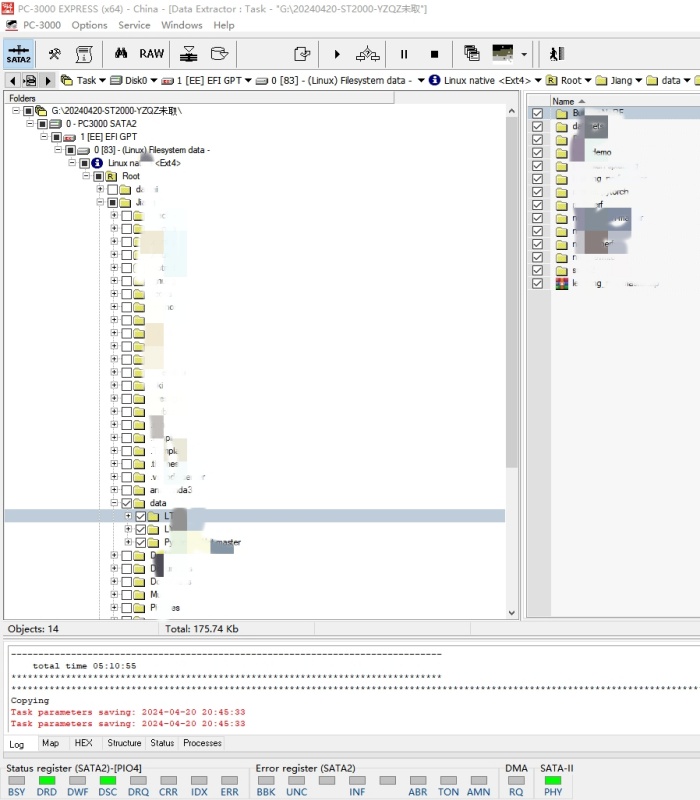The image size is (700, 800).
Task: Open the Disk0 breadcrumb dropdown
Action: coord(154,81)
